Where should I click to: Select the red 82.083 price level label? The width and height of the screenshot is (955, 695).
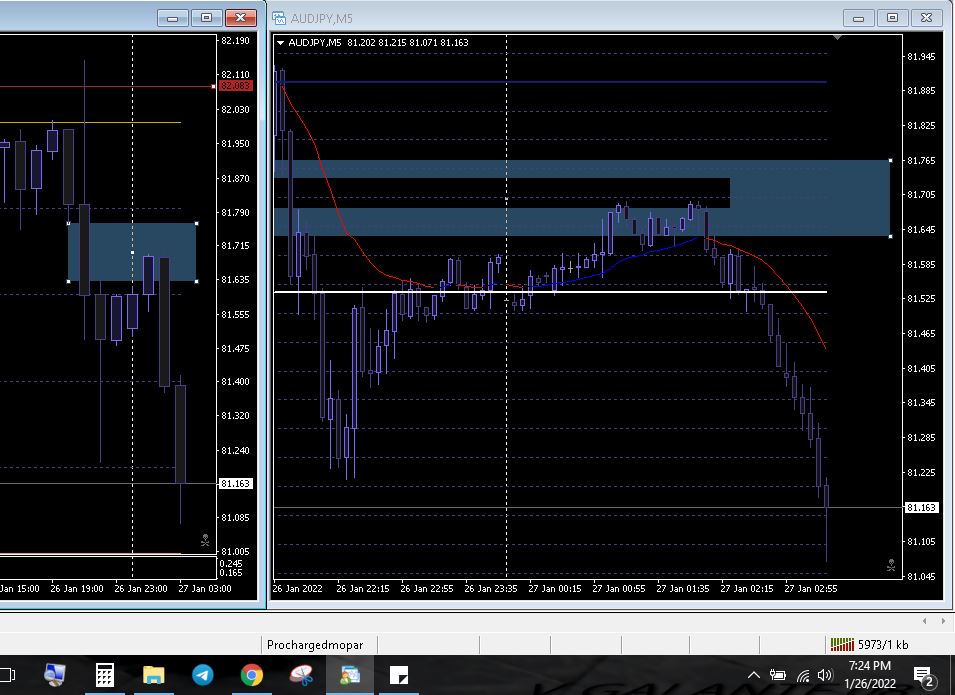[x=236, y=86]
